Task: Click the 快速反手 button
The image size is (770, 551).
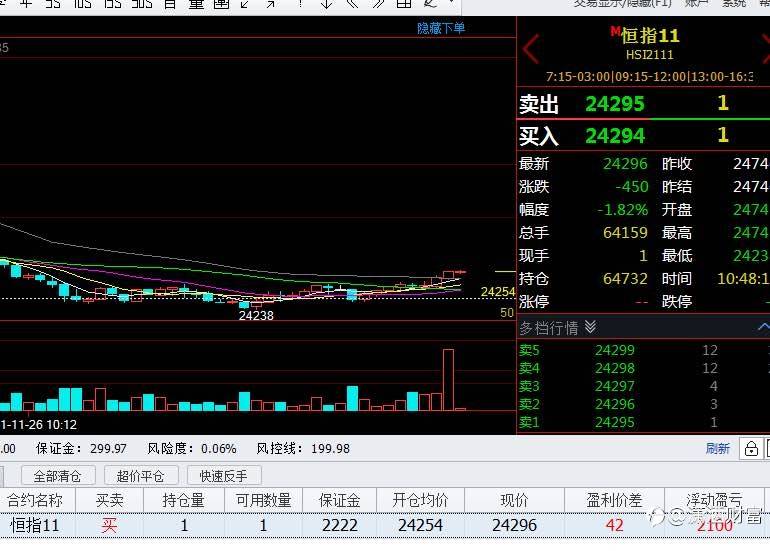Action: pyautogui.click(x=223, y=476)
